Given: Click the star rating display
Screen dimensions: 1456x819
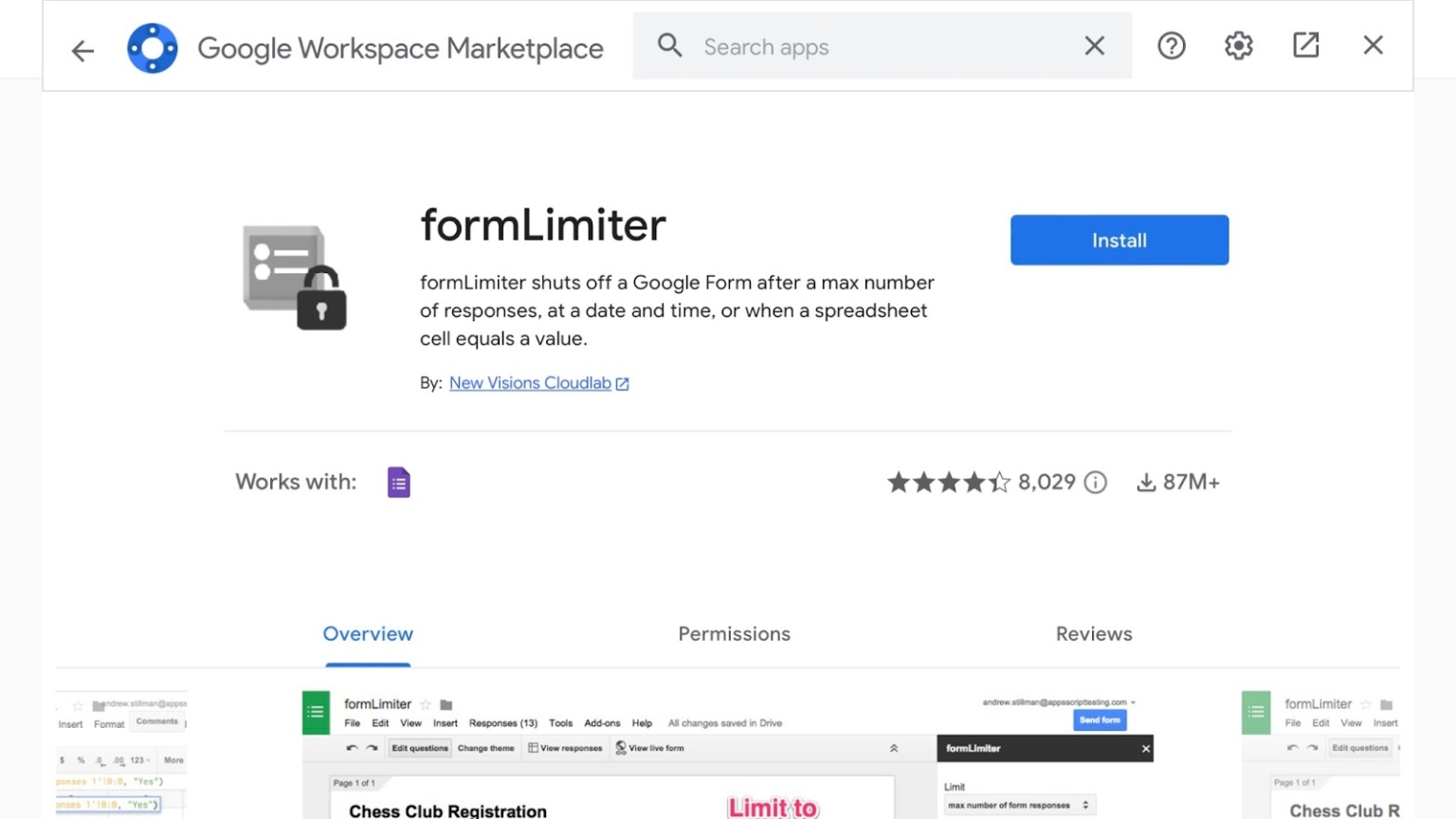Looking at the screenshot, I should 949,482.
